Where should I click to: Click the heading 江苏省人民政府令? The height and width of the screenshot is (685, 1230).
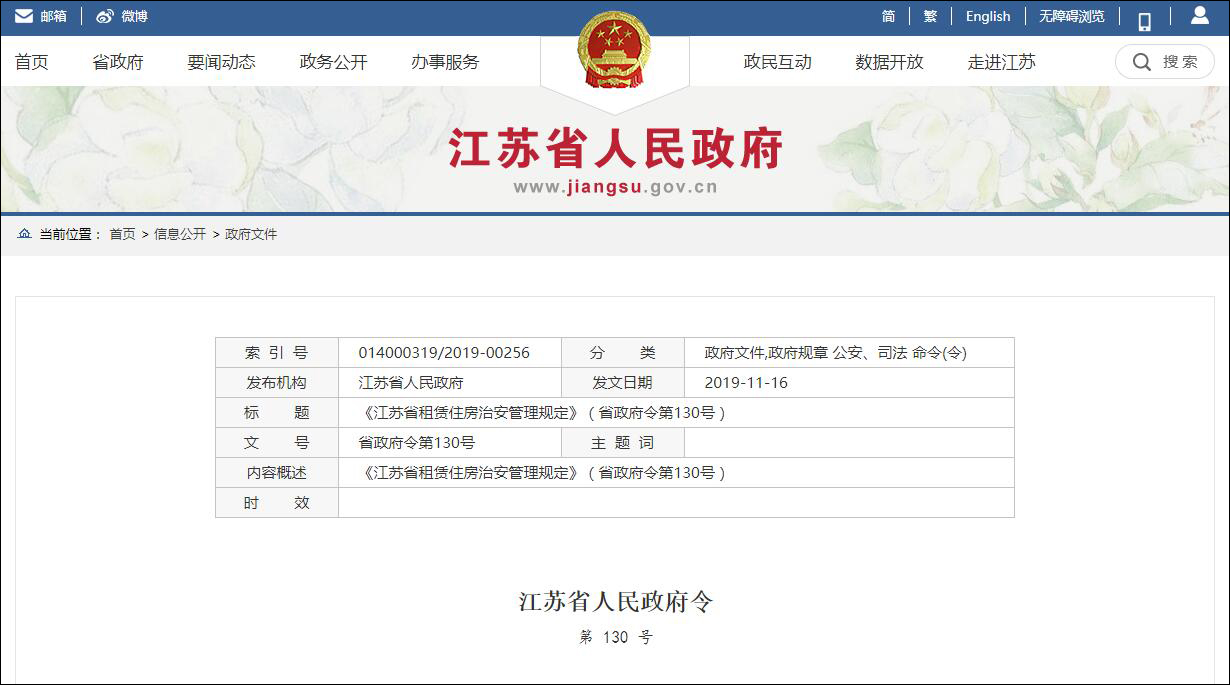(x=615, y=602)
